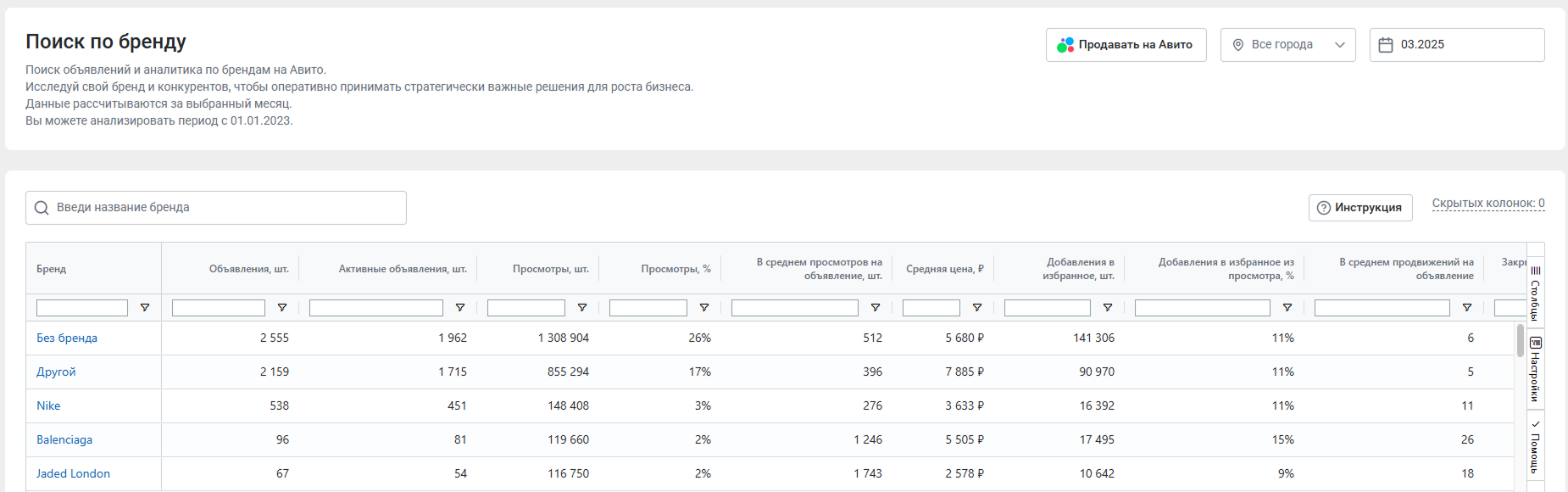Open filter icon for Просмотры, шт. column
Viewport: 1568px width, 492px height.
coord(582,308)
